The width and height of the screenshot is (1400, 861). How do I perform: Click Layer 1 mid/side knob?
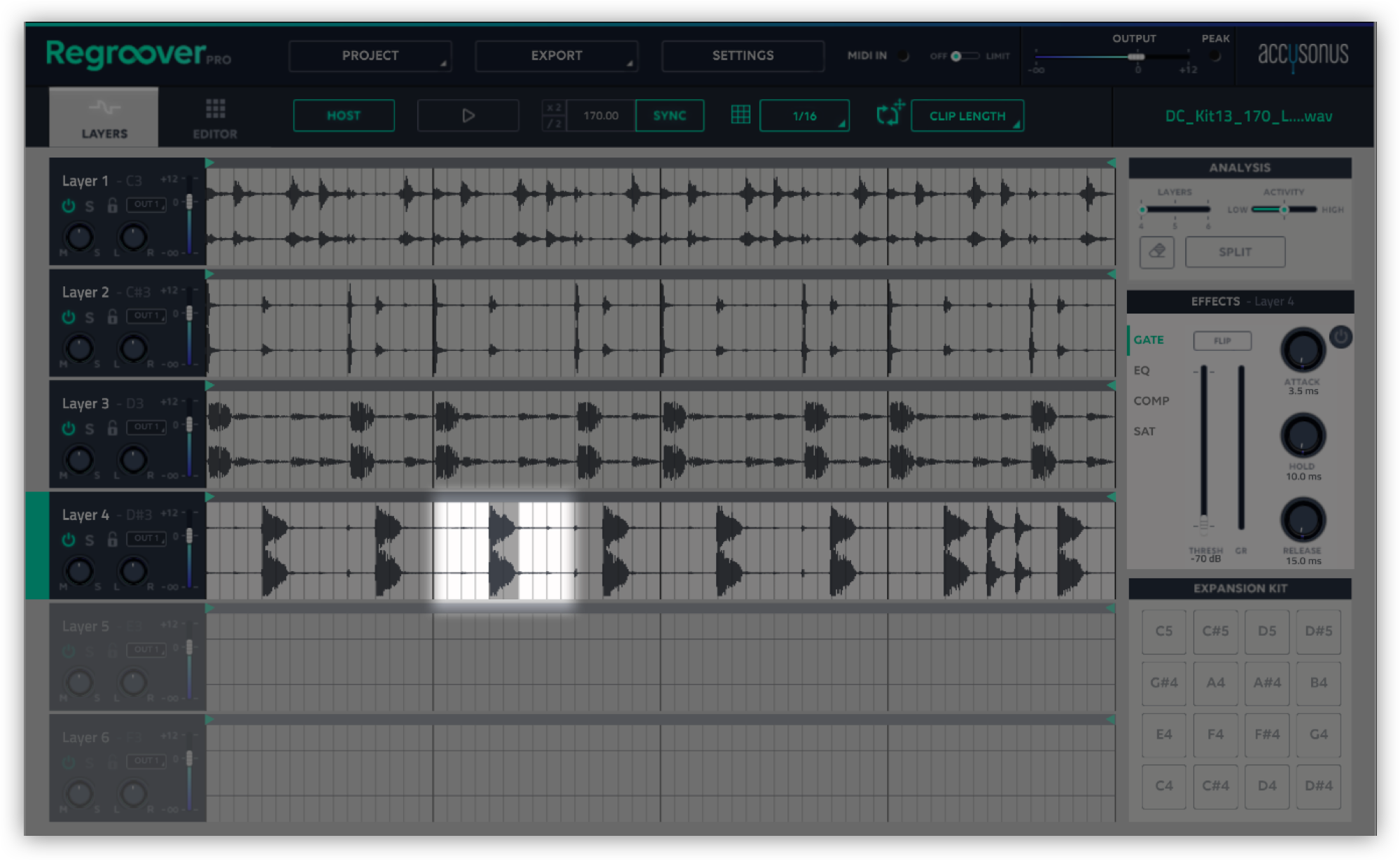tap(79, 237)
